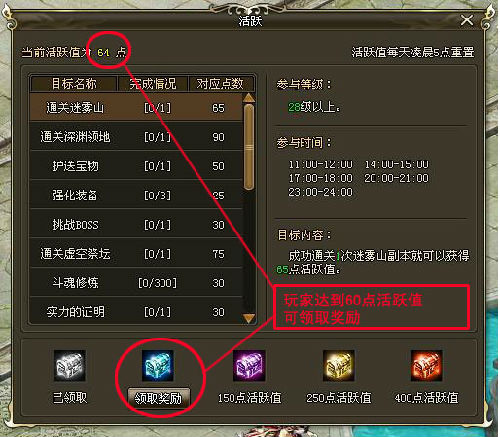Select the 护送宝物 row

136,166
